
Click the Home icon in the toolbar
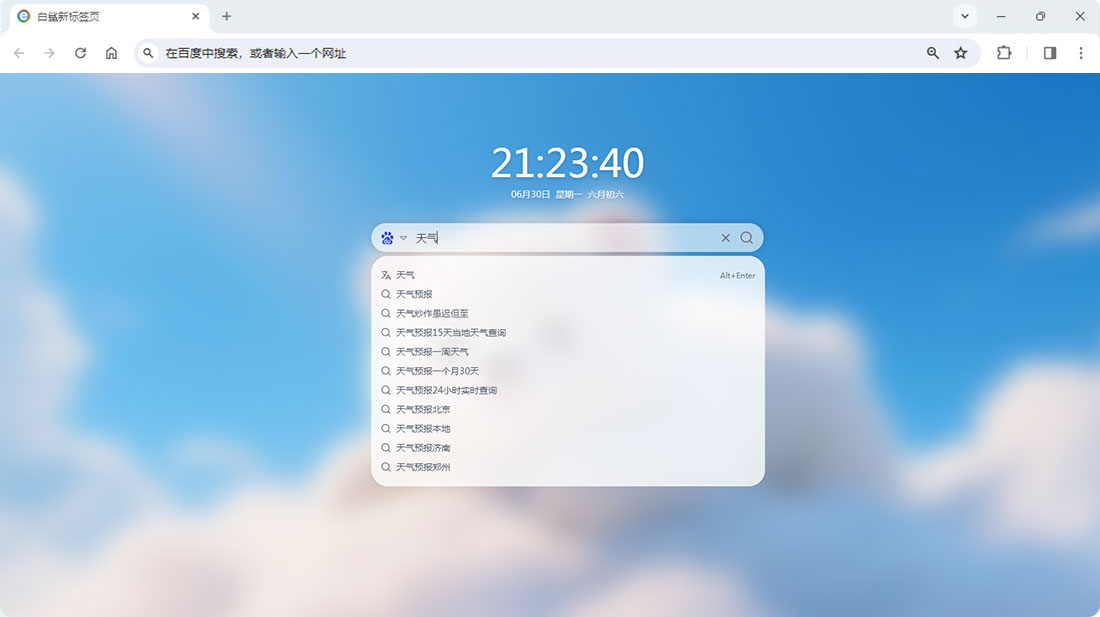[110, 53]
